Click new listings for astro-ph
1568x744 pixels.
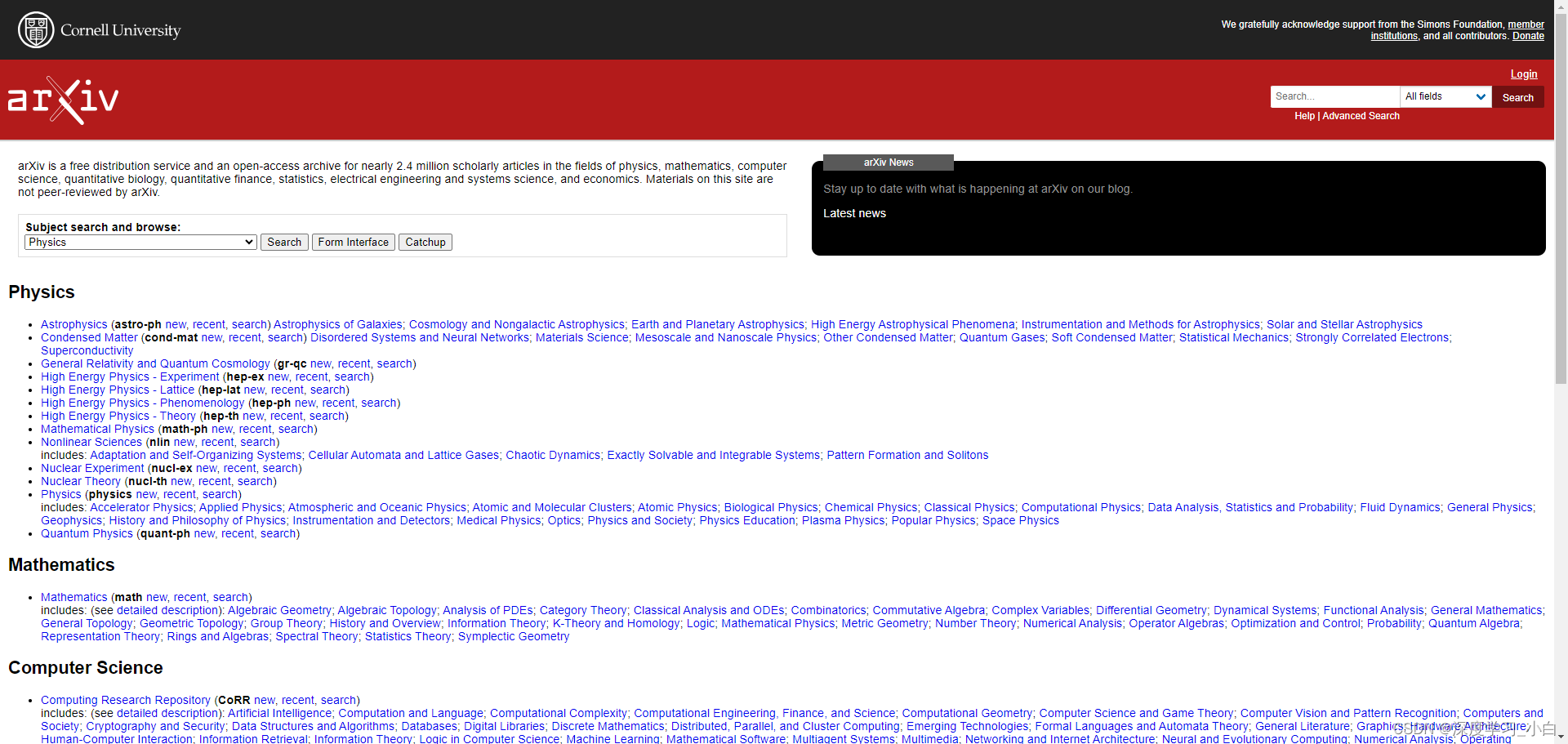click(176, 324)
